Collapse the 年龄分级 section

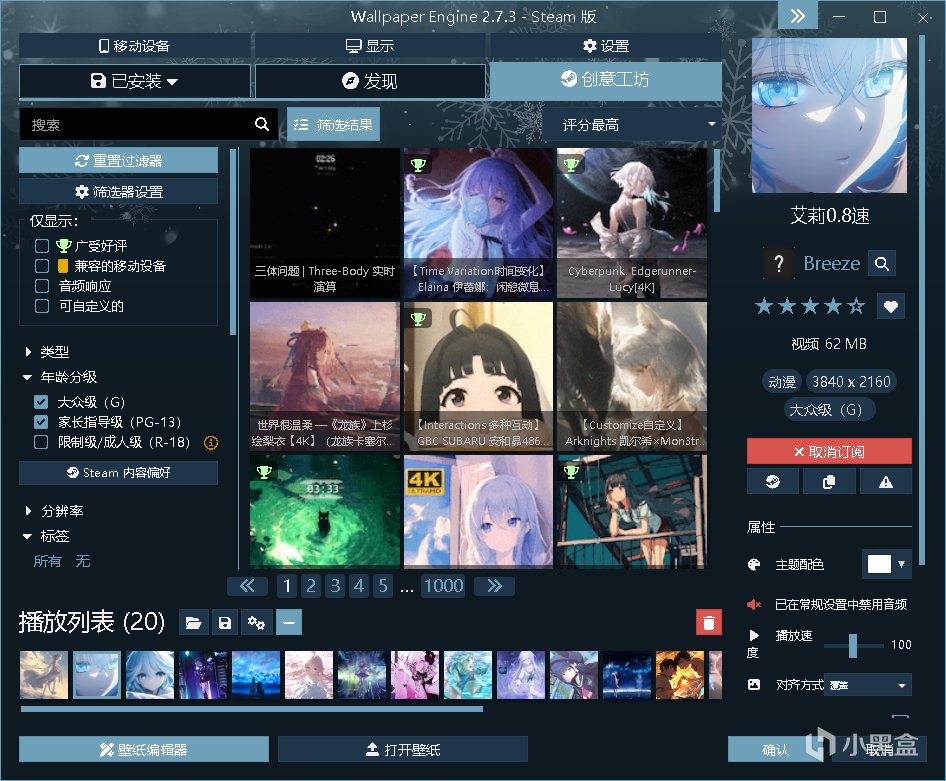pyautogui.click(x=60, y=377)
